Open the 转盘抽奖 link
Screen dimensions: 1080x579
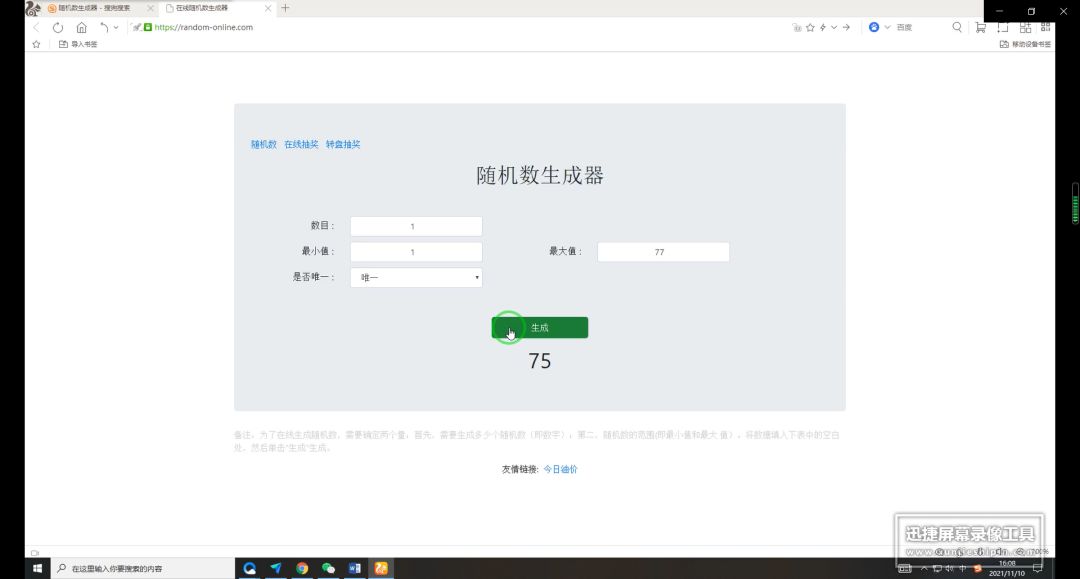click(343, 145)
